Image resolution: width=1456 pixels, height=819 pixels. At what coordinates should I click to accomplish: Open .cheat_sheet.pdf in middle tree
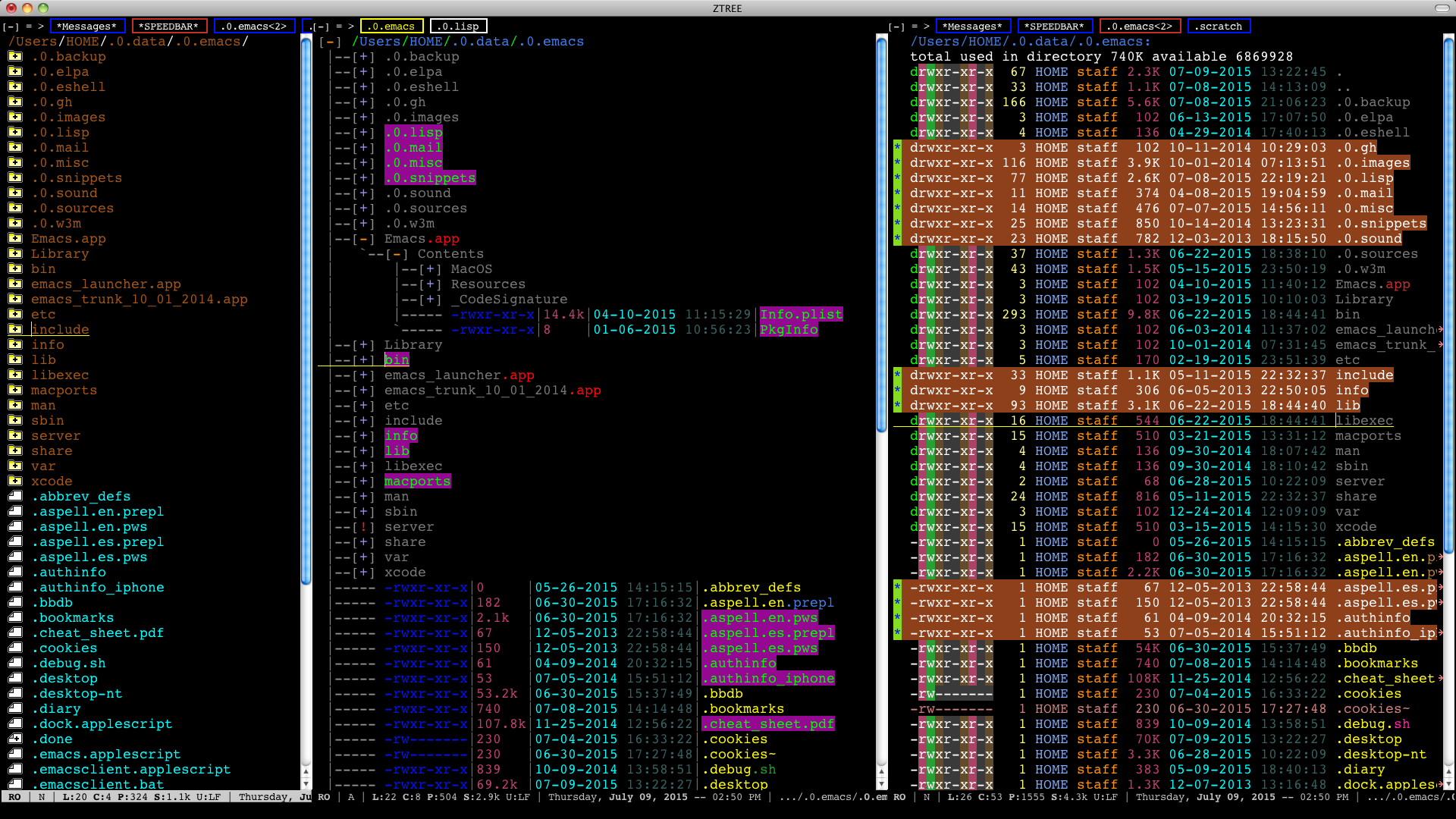click(x=768, y=724)
